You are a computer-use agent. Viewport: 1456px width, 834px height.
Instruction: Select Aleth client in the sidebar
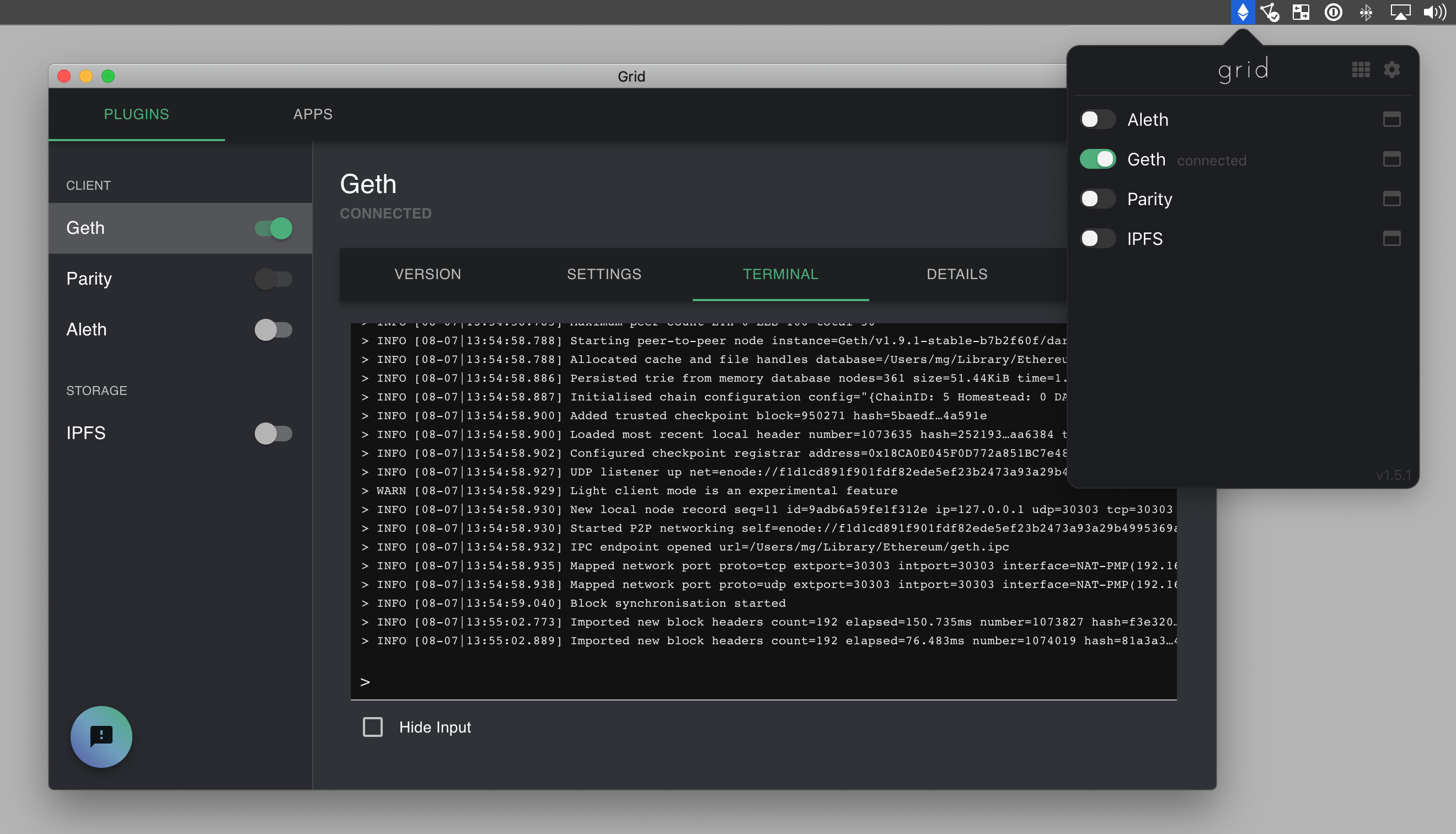pyautogui.click(x=87, y=329)
